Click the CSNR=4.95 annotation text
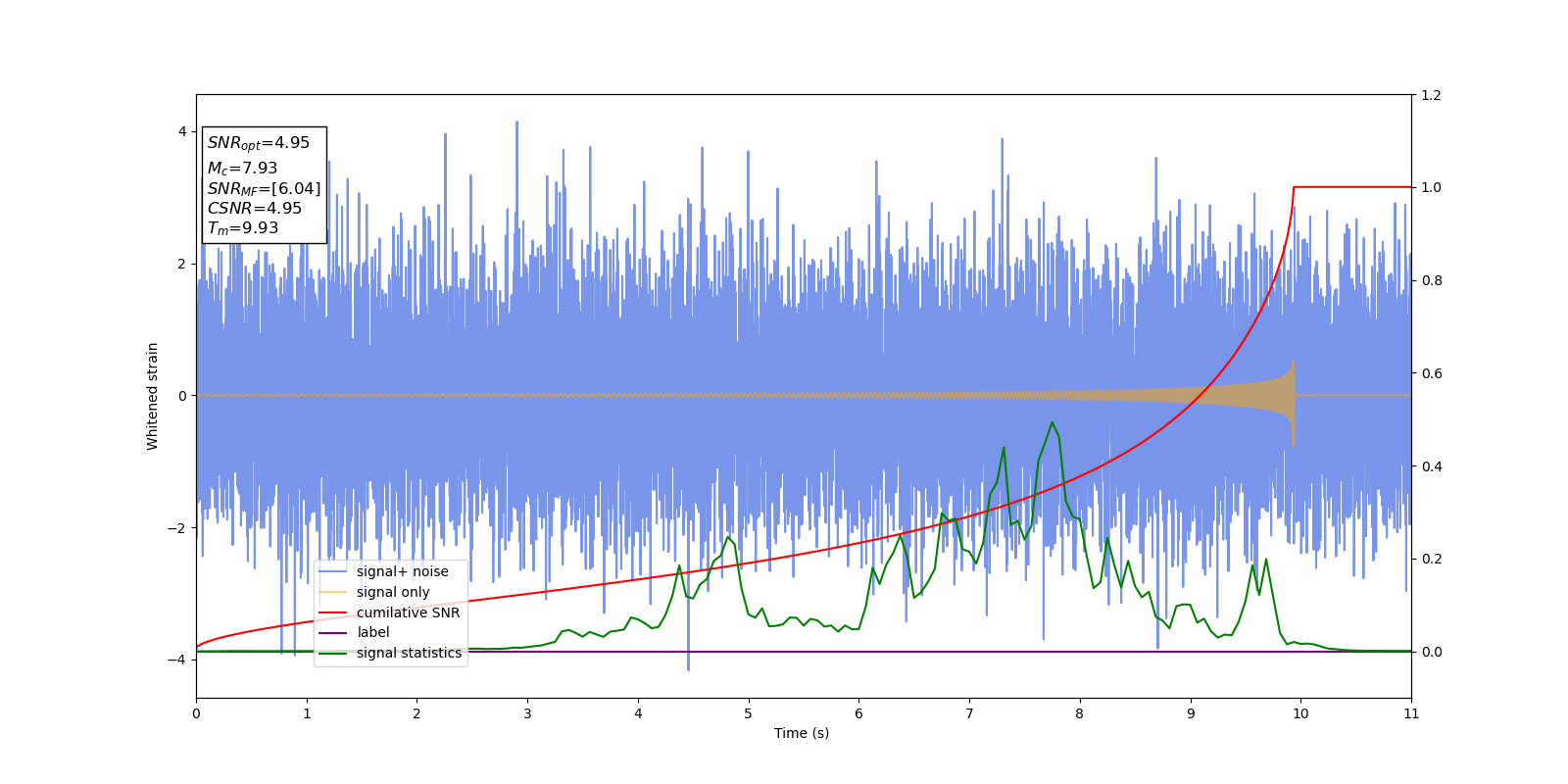The width and height of the screenshot is (1568, 784). coord(254,208)
